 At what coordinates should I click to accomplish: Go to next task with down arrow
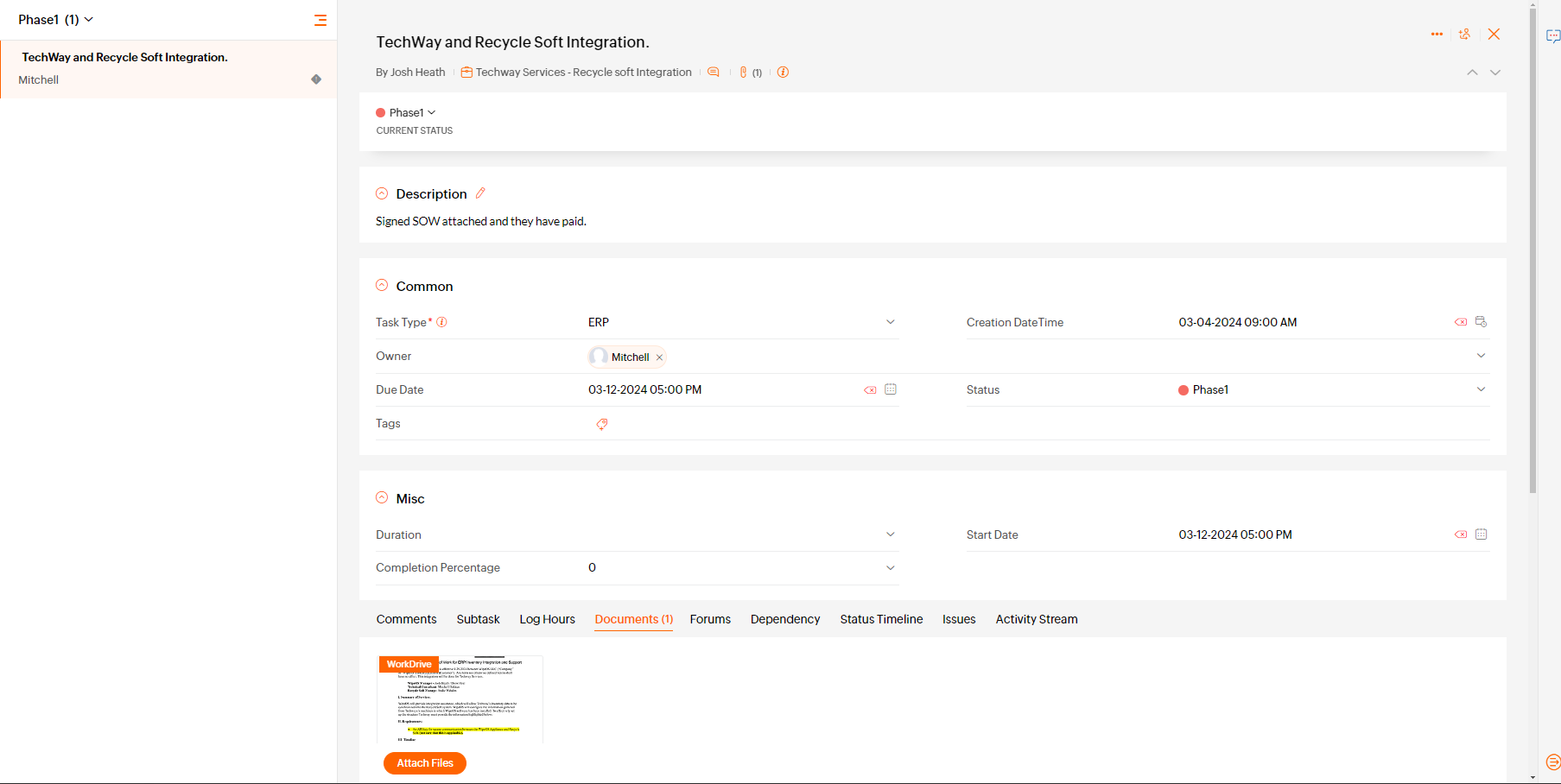pyautogui.click(x=1495, y=73)
